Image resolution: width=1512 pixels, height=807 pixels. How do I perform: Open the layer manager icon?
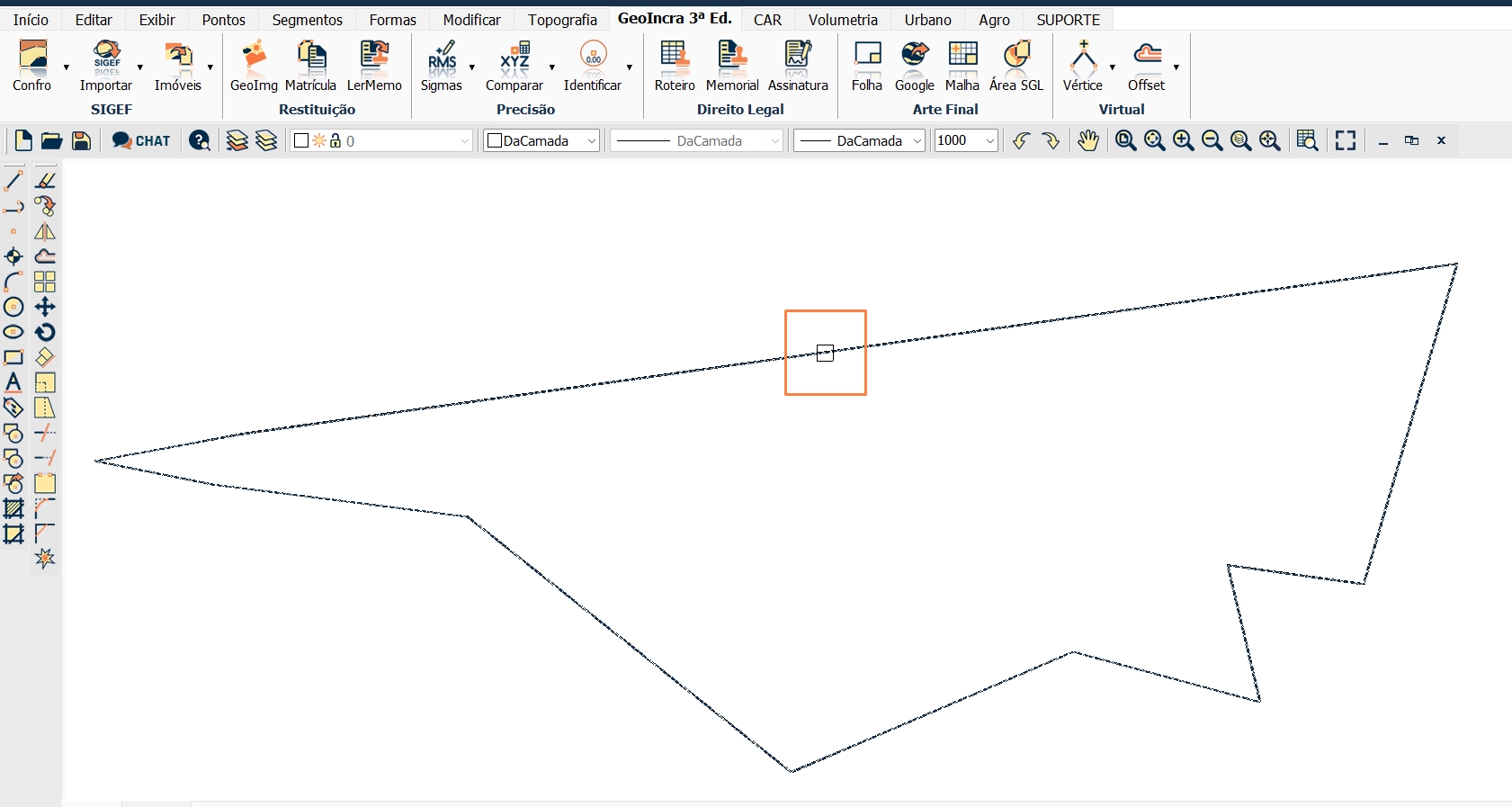pyautogui.click(x=237, y=140)
